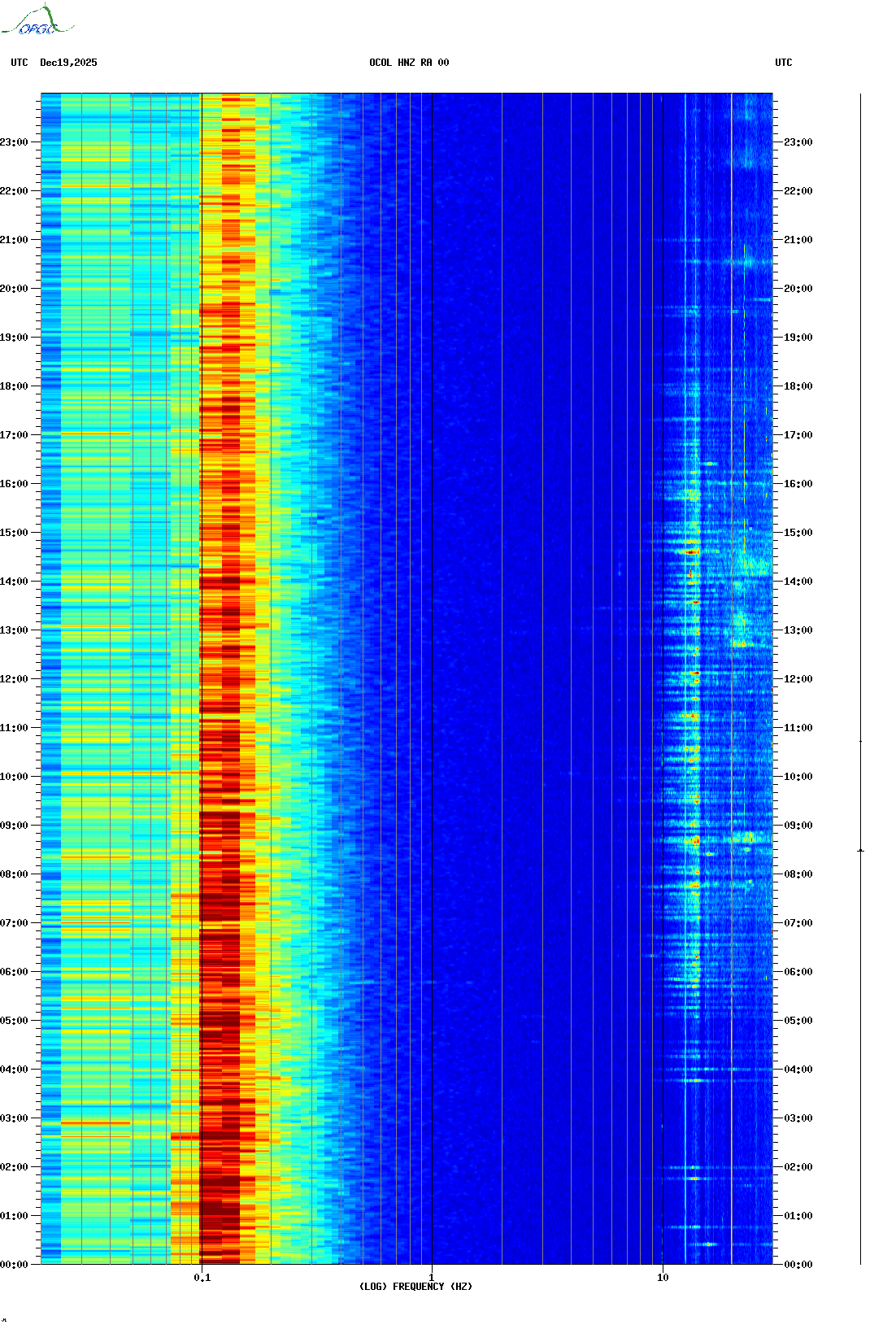Click the 10:00 label on the right axis
Image resolution: width=896 pixels, height=1329 pixels.
click(x=798, y=777)
